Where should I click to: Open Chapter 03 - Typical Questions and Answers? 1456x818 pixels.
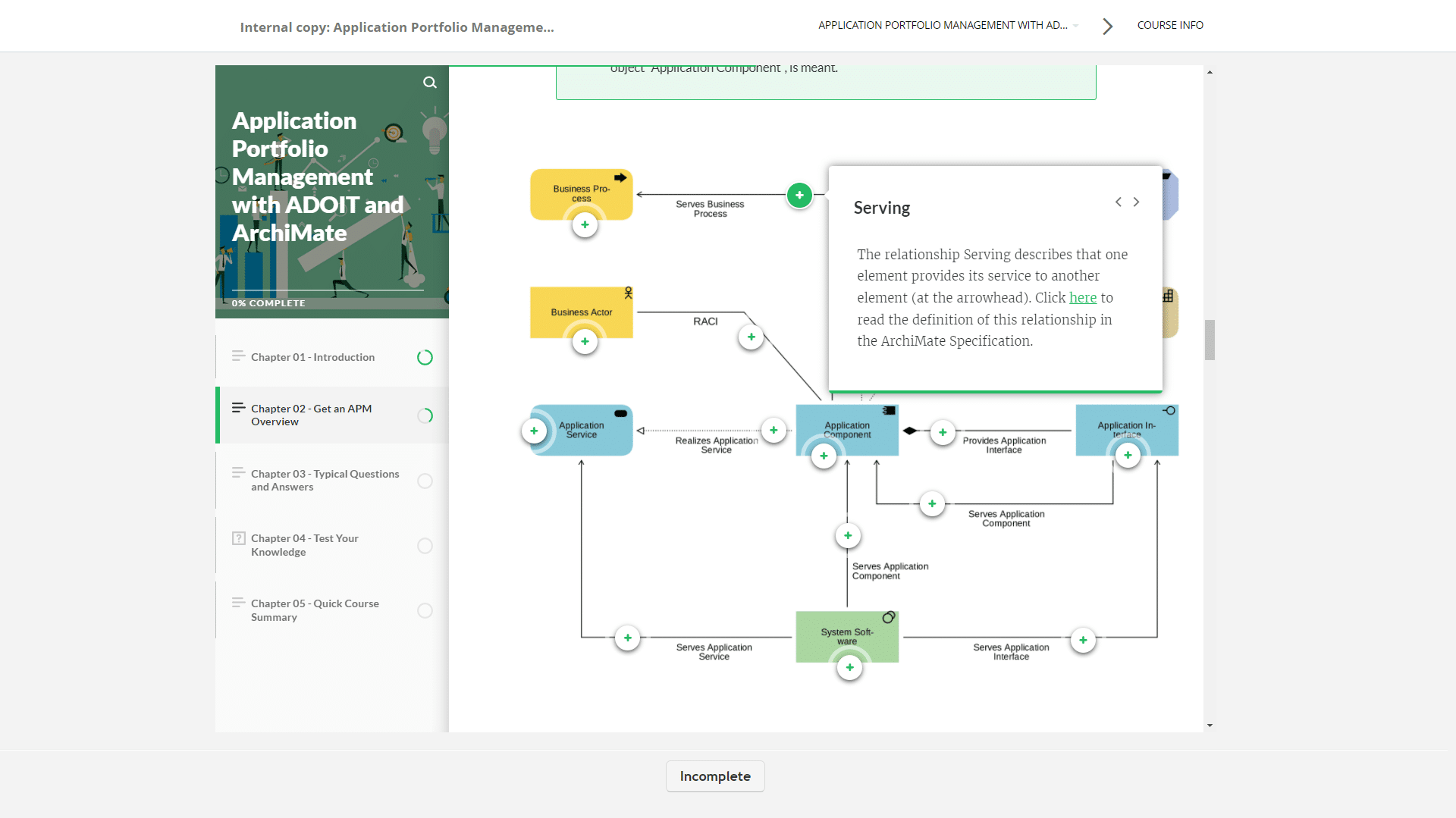[x=325, y=481]
